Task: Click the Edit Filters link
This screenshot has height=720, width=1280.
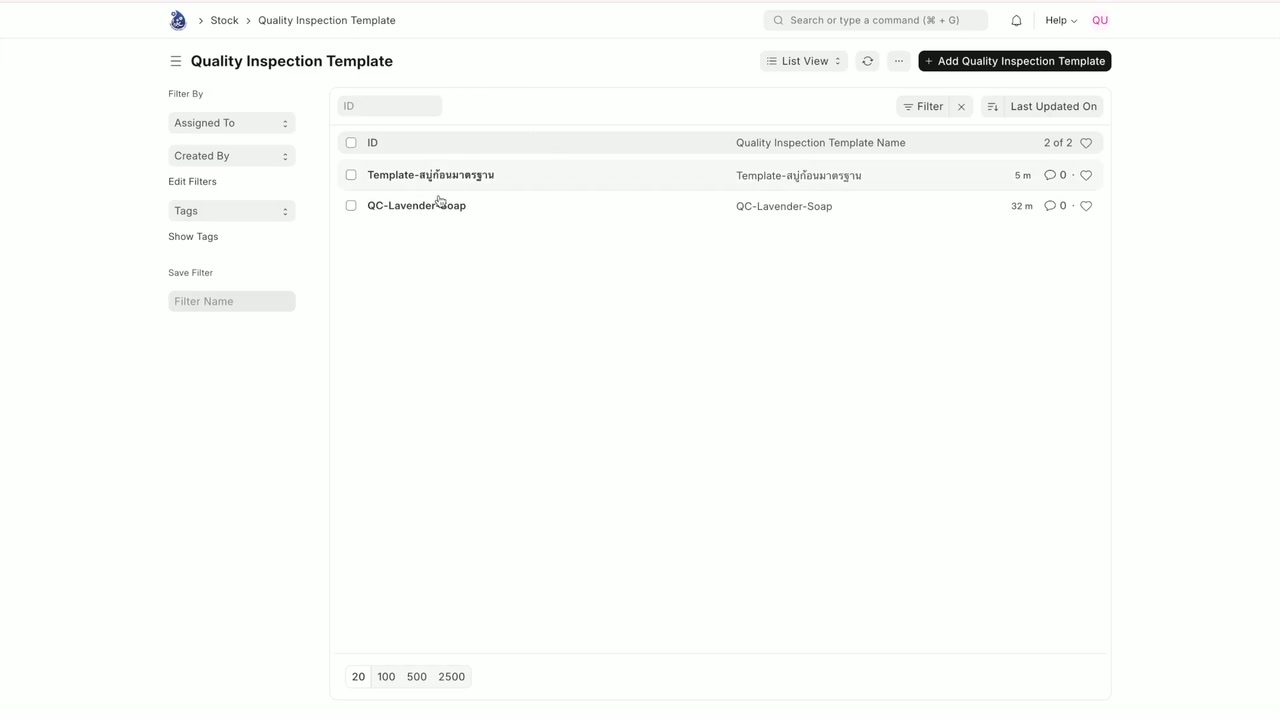Action: 192,182
